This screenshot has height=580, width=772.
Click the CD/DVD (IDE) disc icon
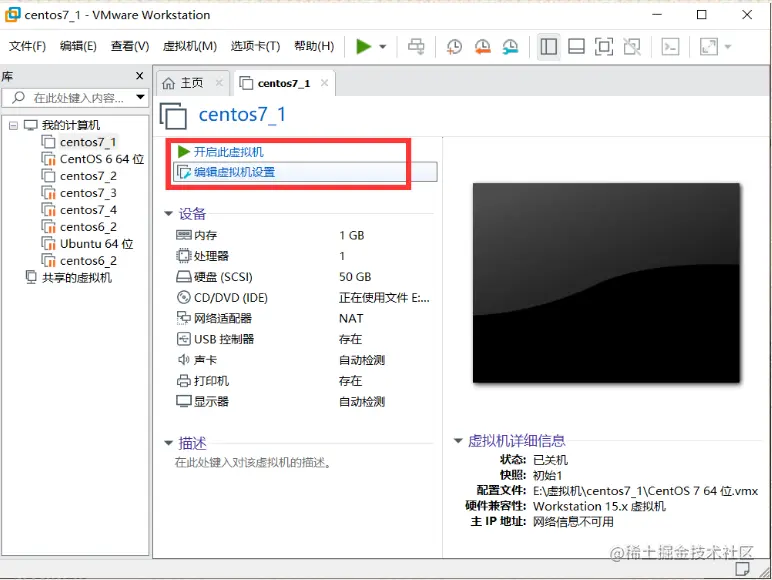[183, 297]
